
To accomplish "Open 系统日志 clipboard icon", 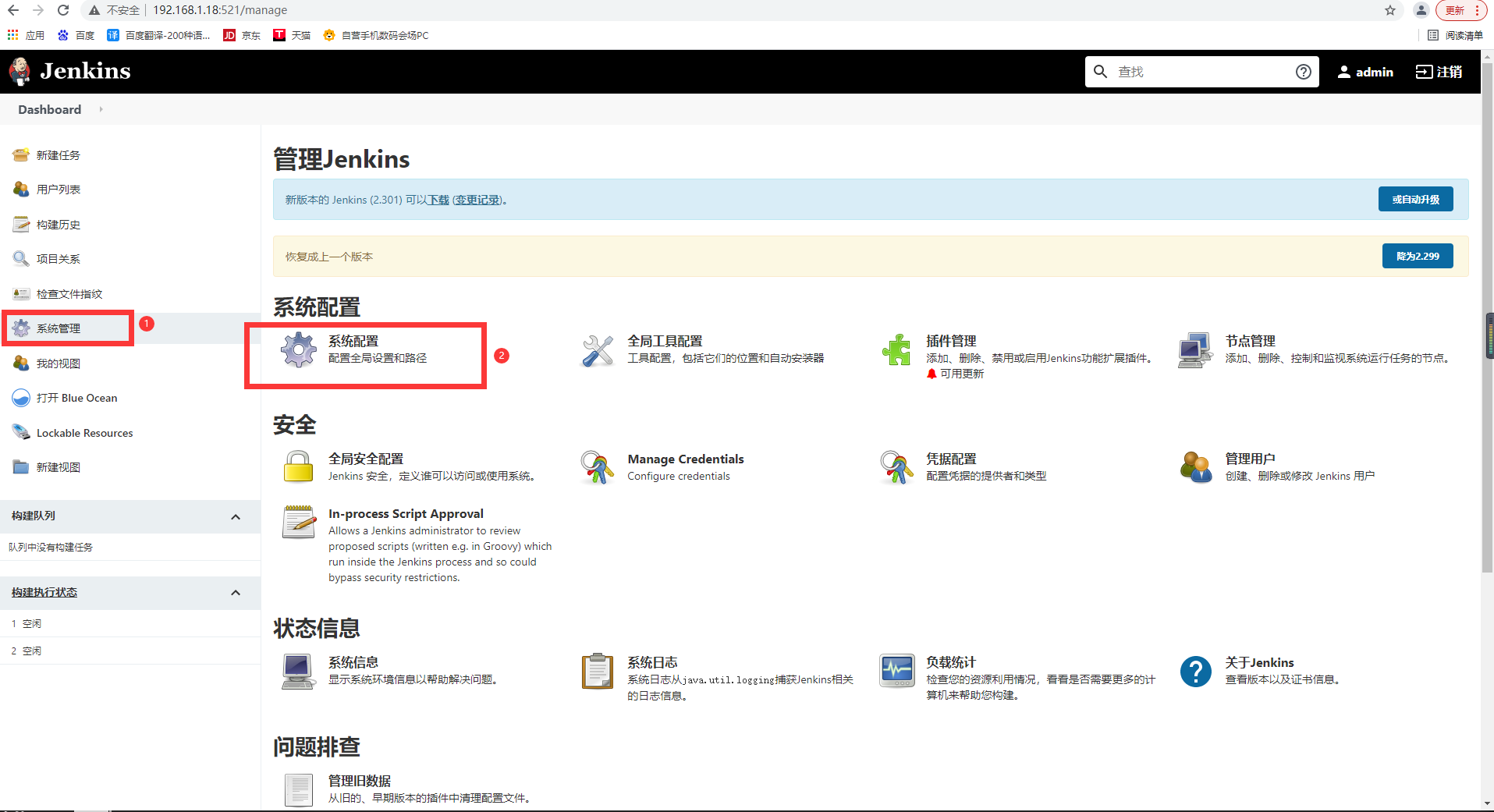I will point(598,671).
